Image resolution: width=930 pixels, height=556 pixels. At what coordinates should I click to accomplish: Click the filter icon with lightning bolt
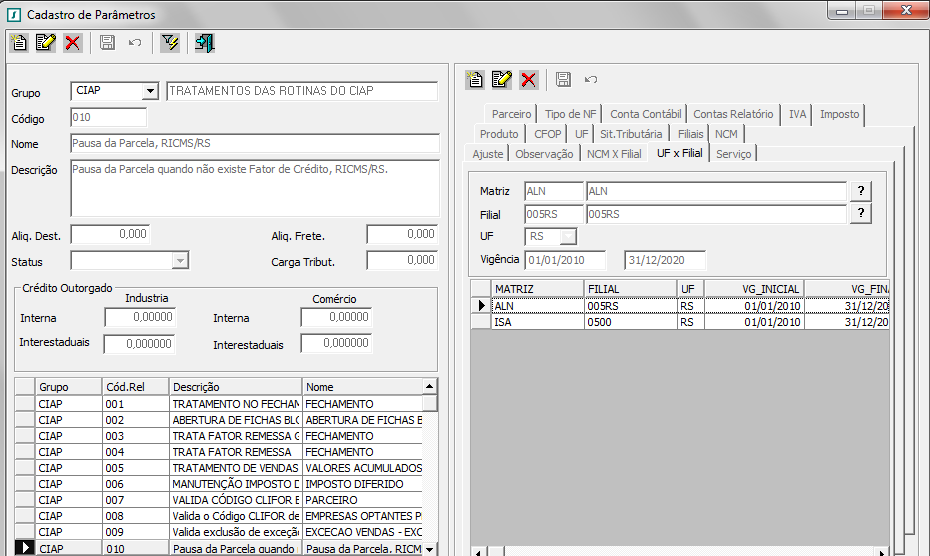coord(170,42)
